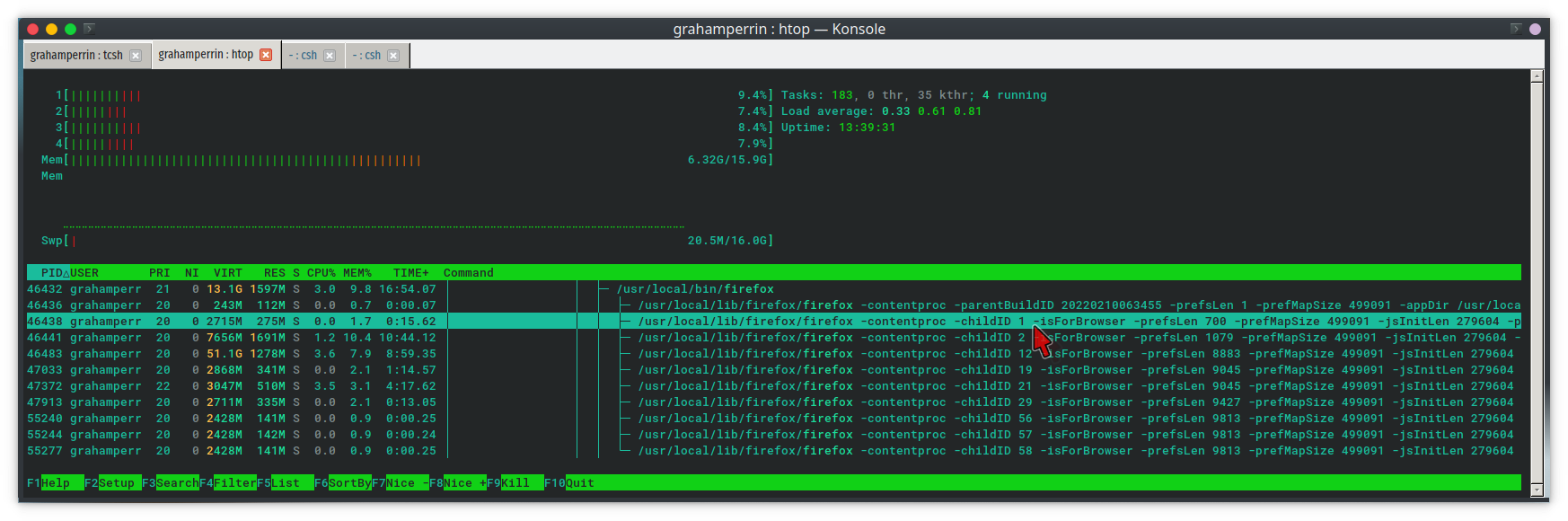
Task: Click the scrollbar up arrow
Action: tap(1537, 76)
